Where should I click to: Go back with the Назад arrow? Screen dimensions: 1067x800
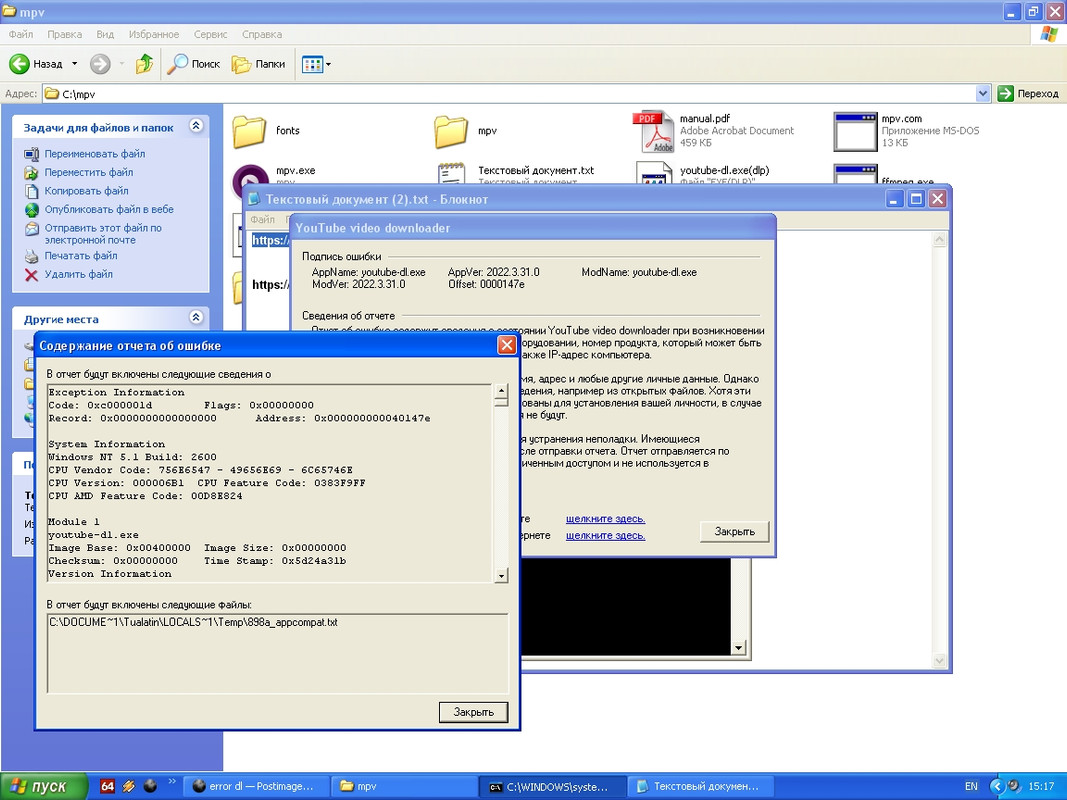tap(35, 64)
